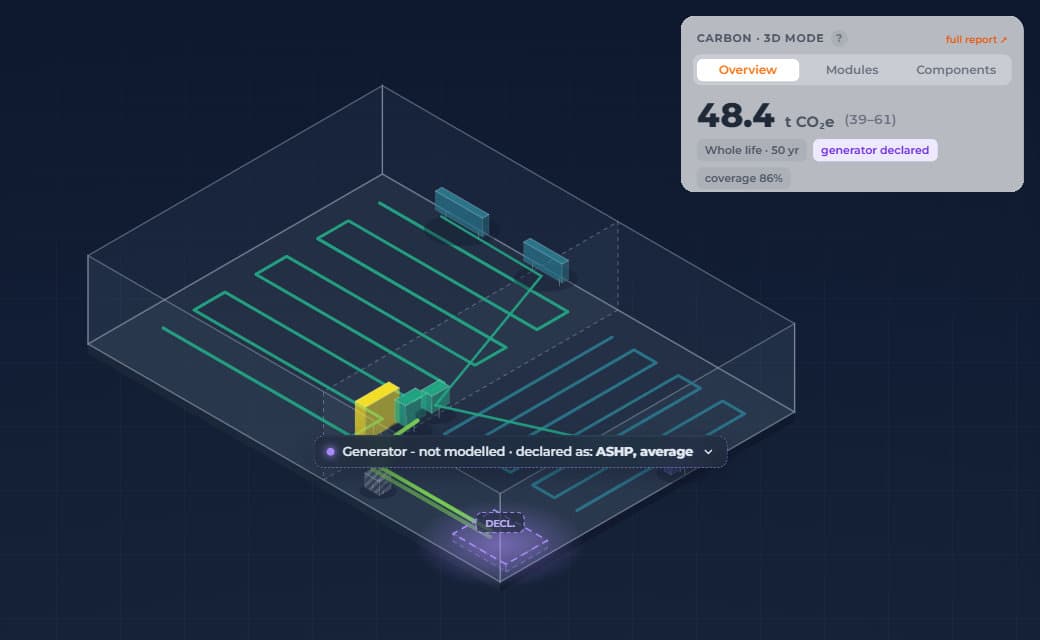Switch to the Overview tab
Viewport: 1040px width, 640px height.
click(748, 70)
